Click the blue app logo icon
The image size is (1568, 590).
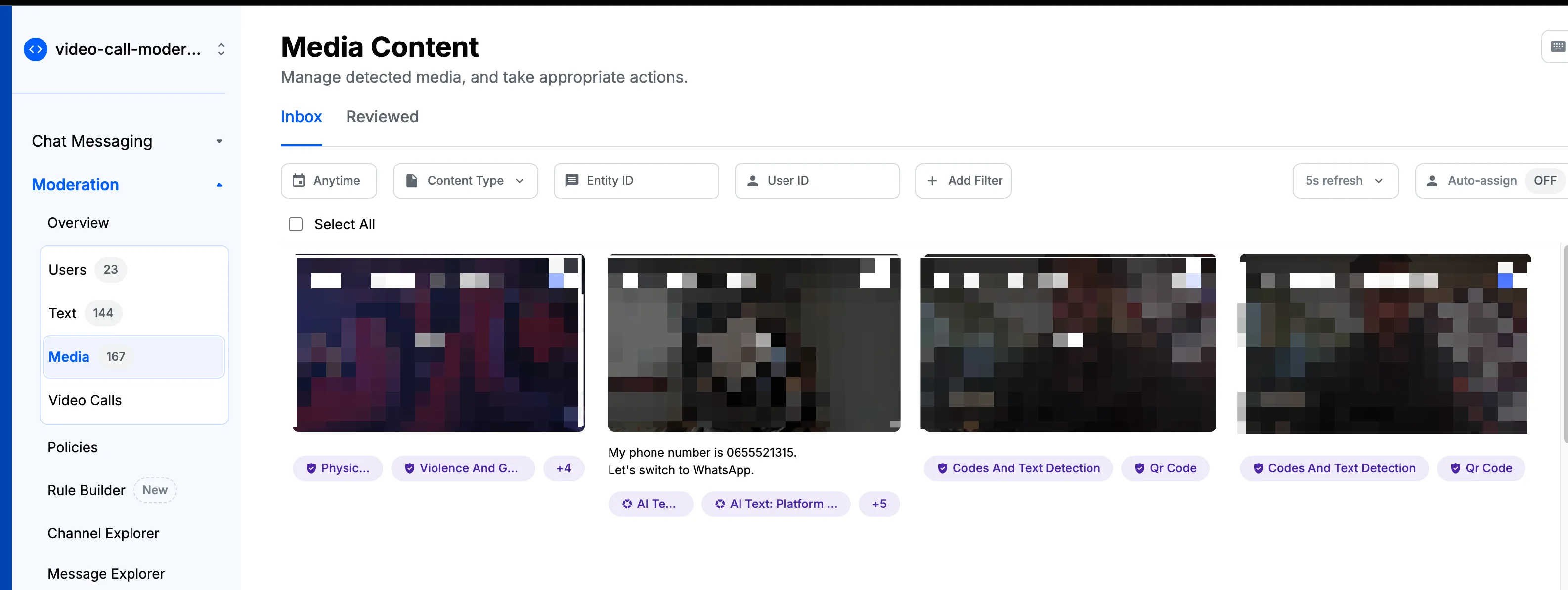(x=35, y=49)
